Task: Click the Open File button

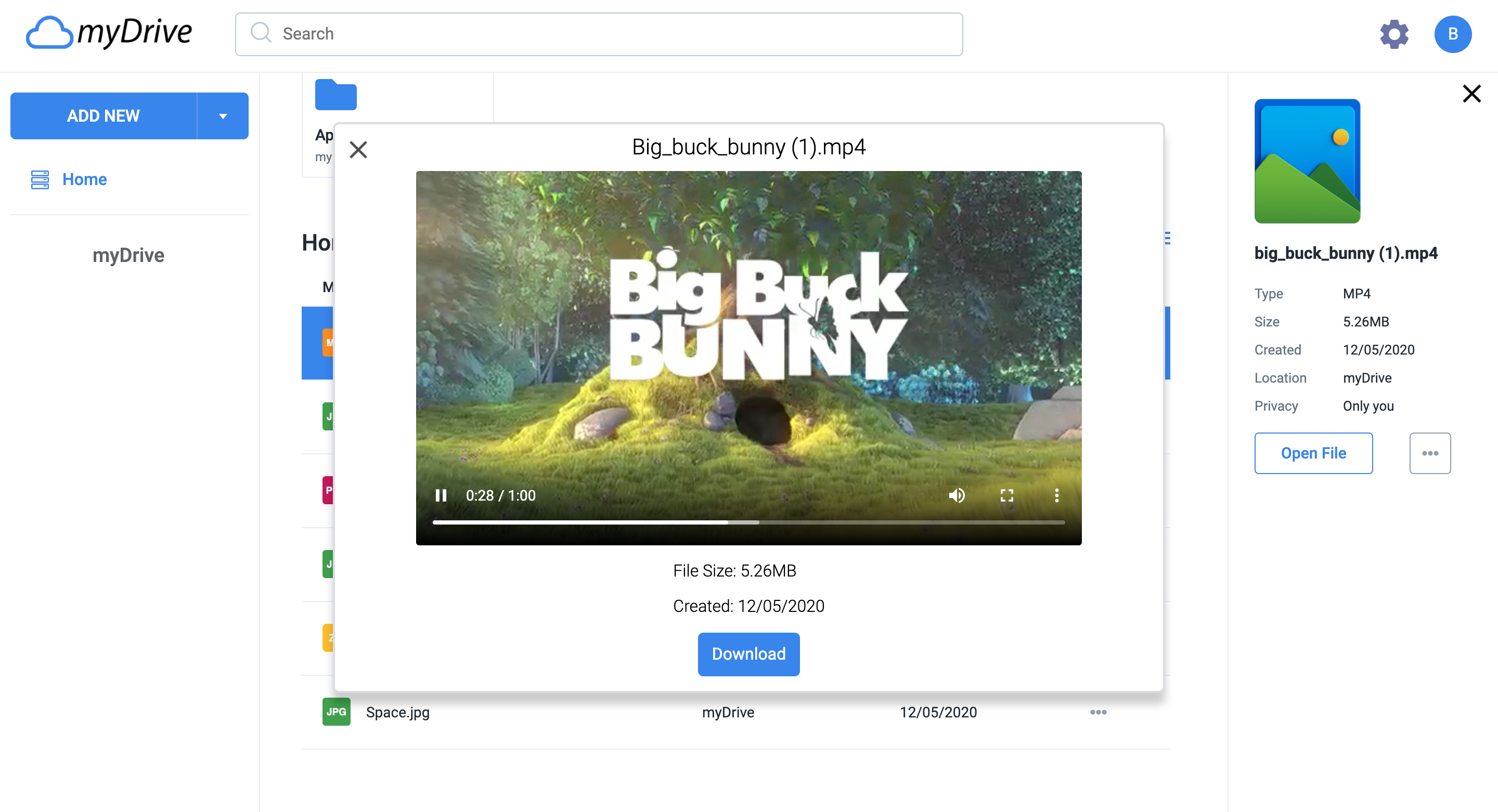Action: [1313, 453]
